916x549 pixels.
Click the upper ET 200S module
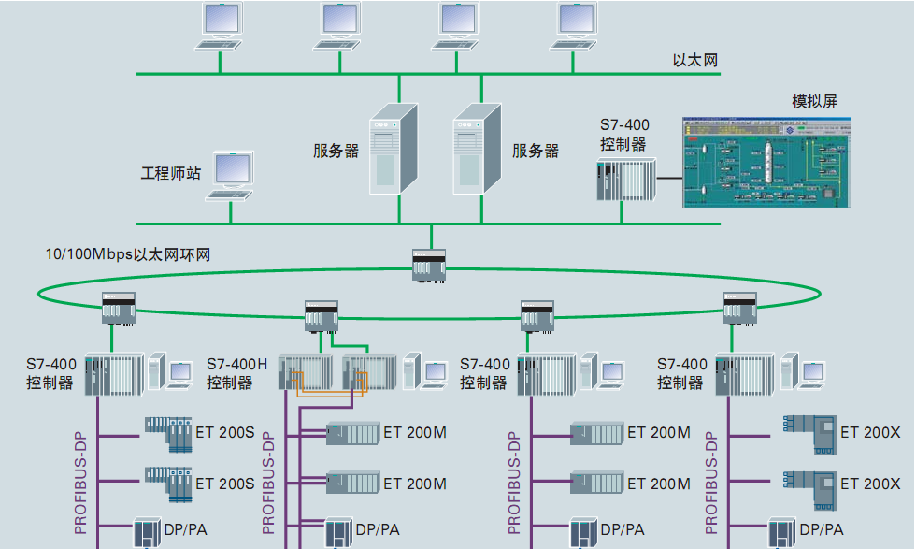168,433
